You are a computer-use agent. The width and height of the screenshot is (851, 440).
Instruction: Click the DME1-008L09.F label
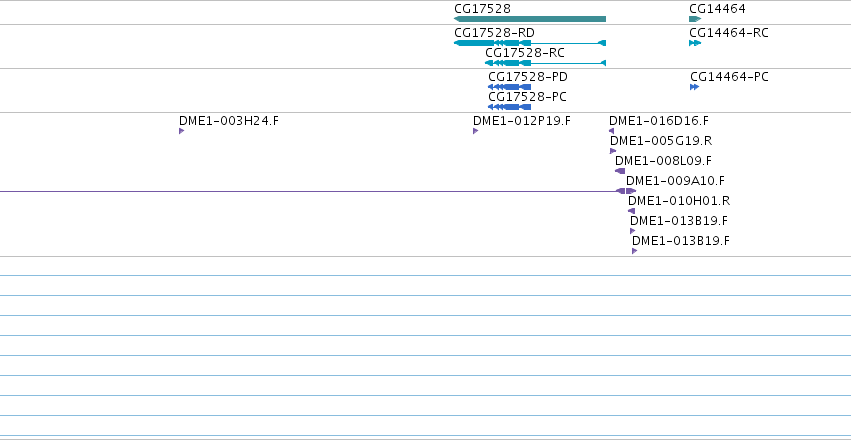pyautogui.click(x=663, y=161)
